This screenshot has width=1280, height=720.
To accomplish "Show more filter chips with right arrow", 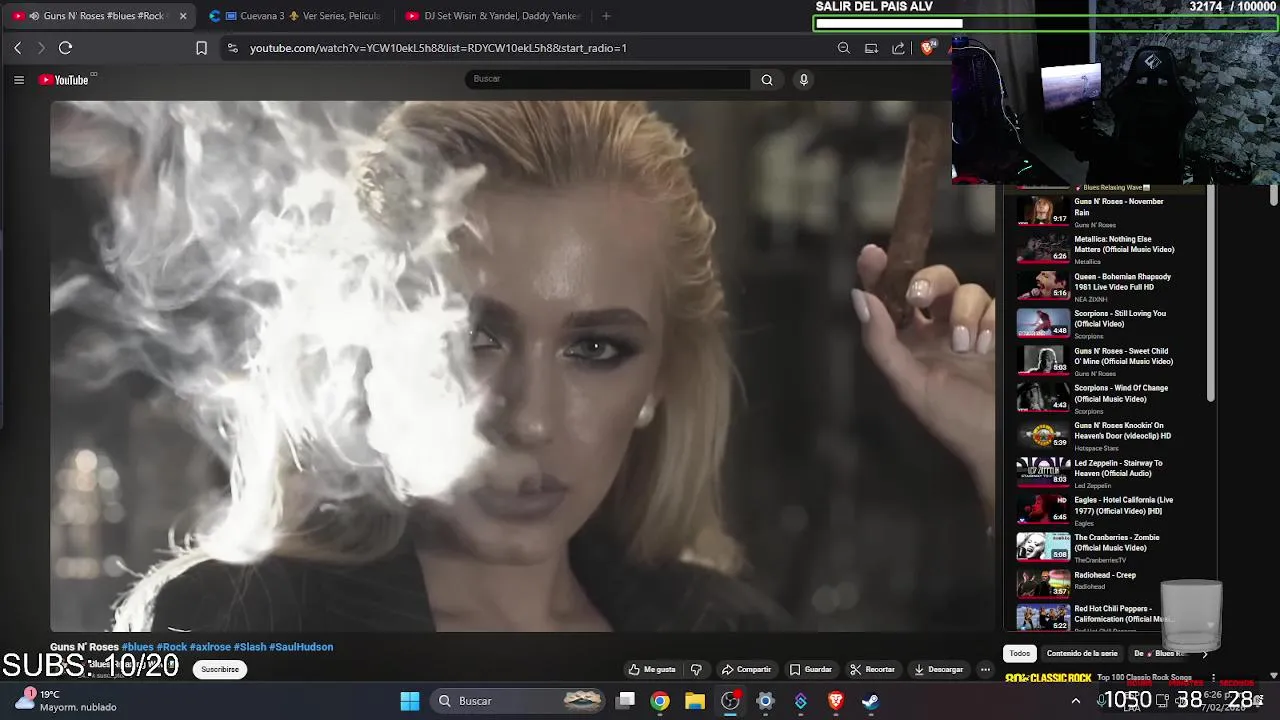I will pyautogui.click(x=1204, y=653).
